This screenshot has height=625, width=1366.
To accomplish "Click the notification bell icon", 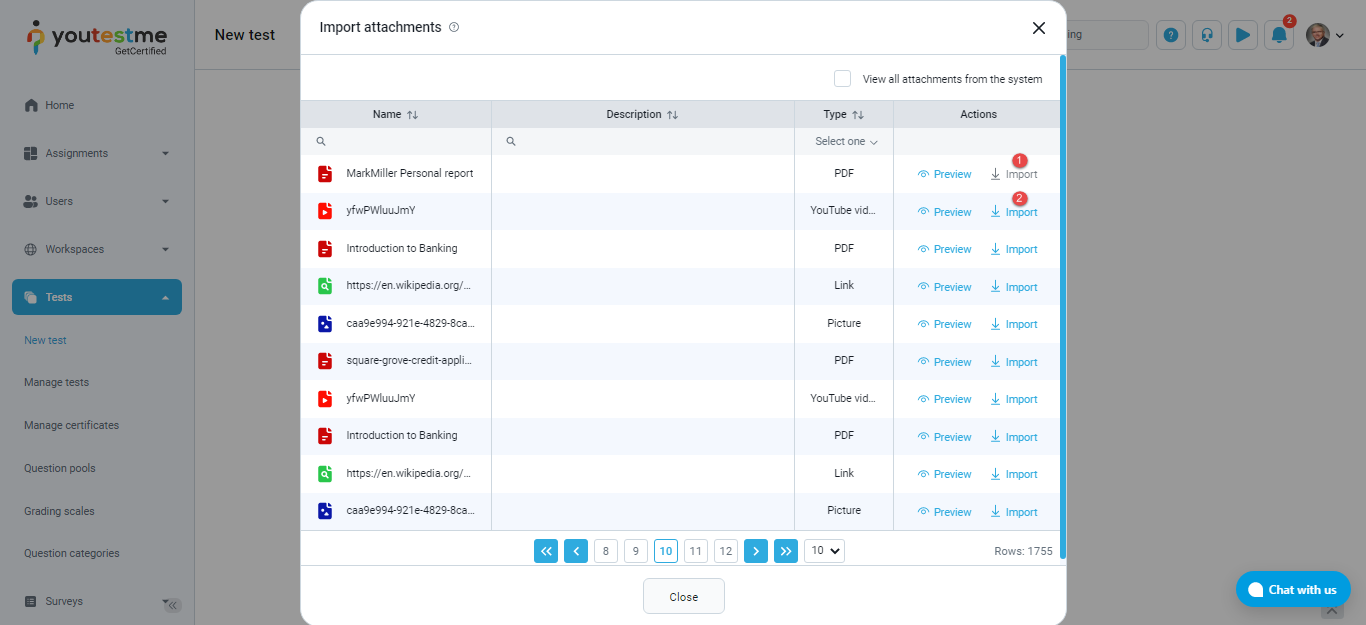I will [x=1279, y=35].
